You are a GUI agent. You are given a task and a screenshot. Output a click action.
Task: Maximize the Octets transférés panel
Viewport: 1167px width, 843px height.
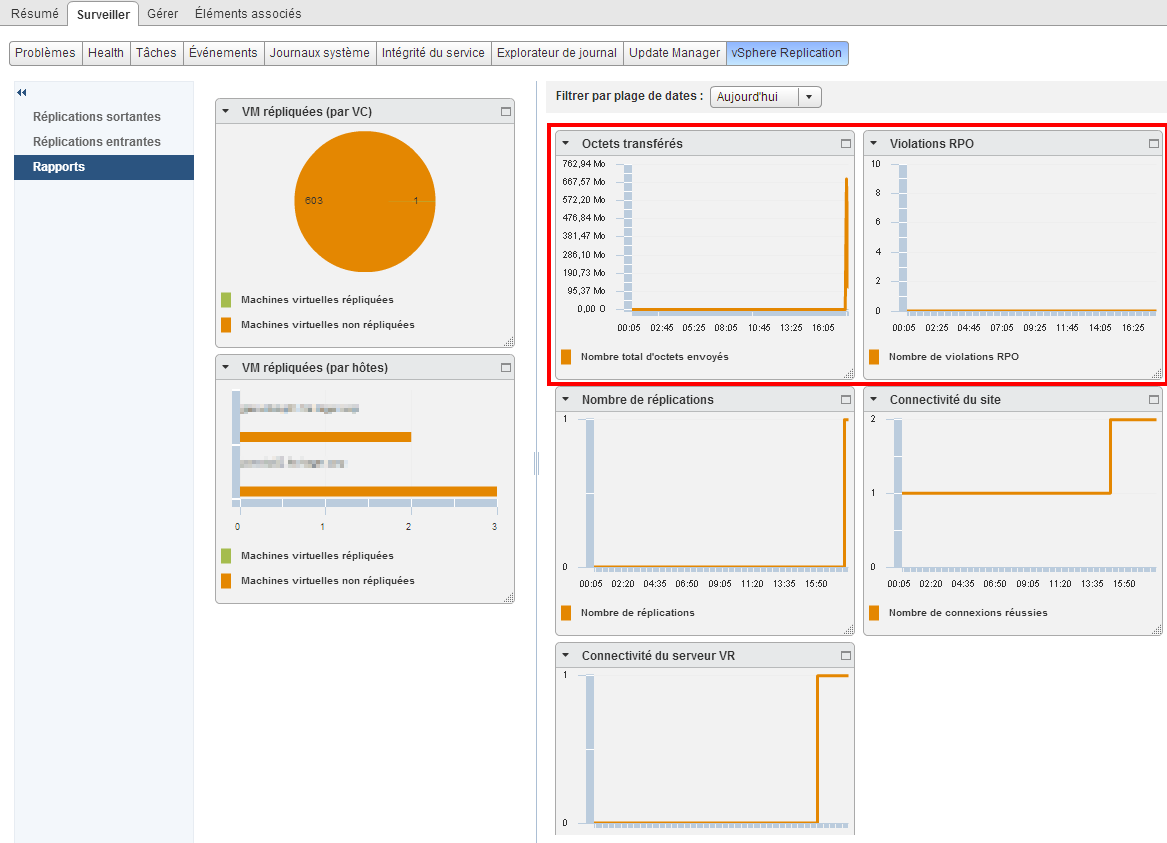[846, 144]
